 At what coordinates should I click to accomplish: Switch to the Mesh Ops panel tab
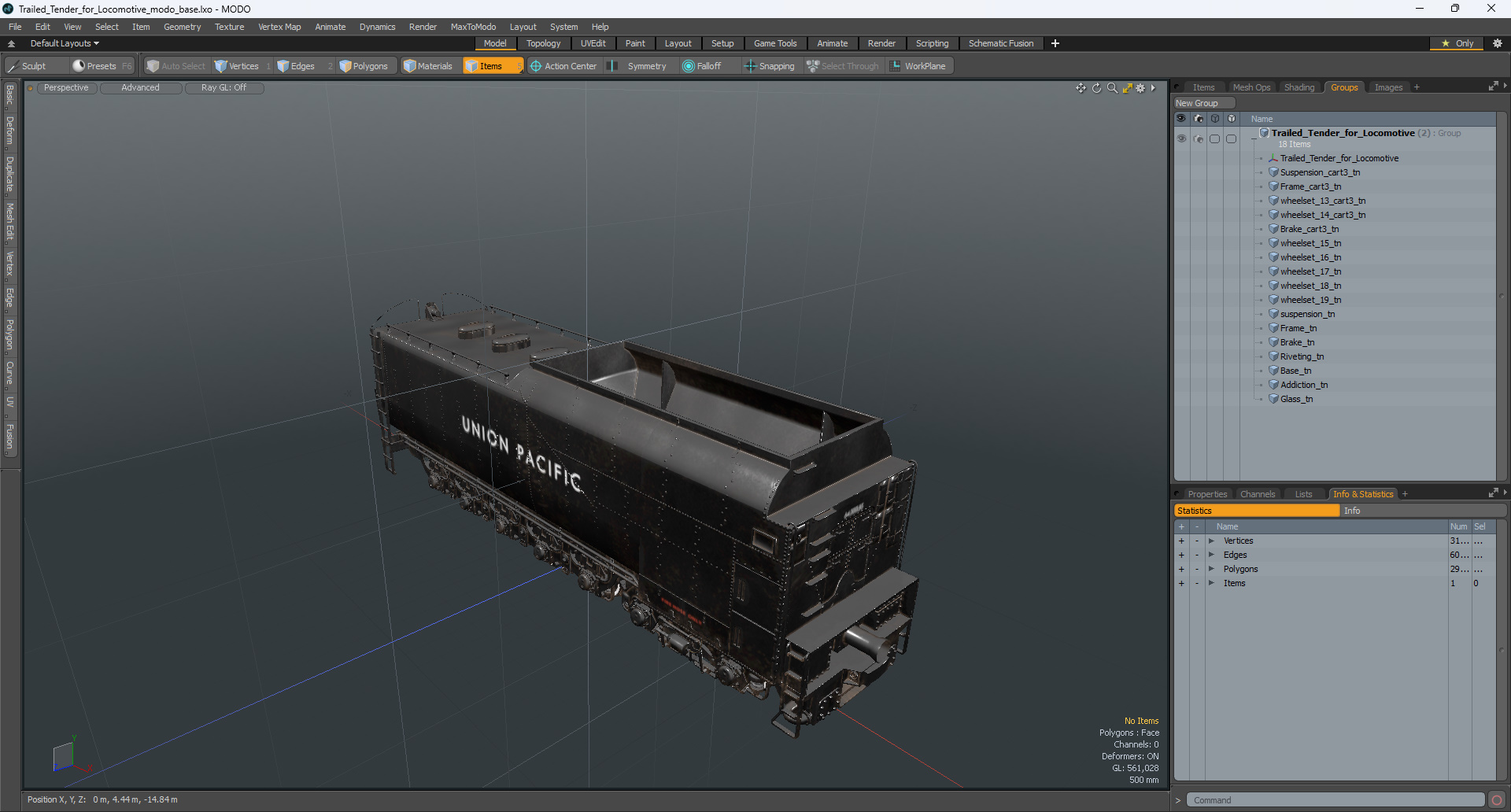pyautogui.click(x=1251, y=87)
